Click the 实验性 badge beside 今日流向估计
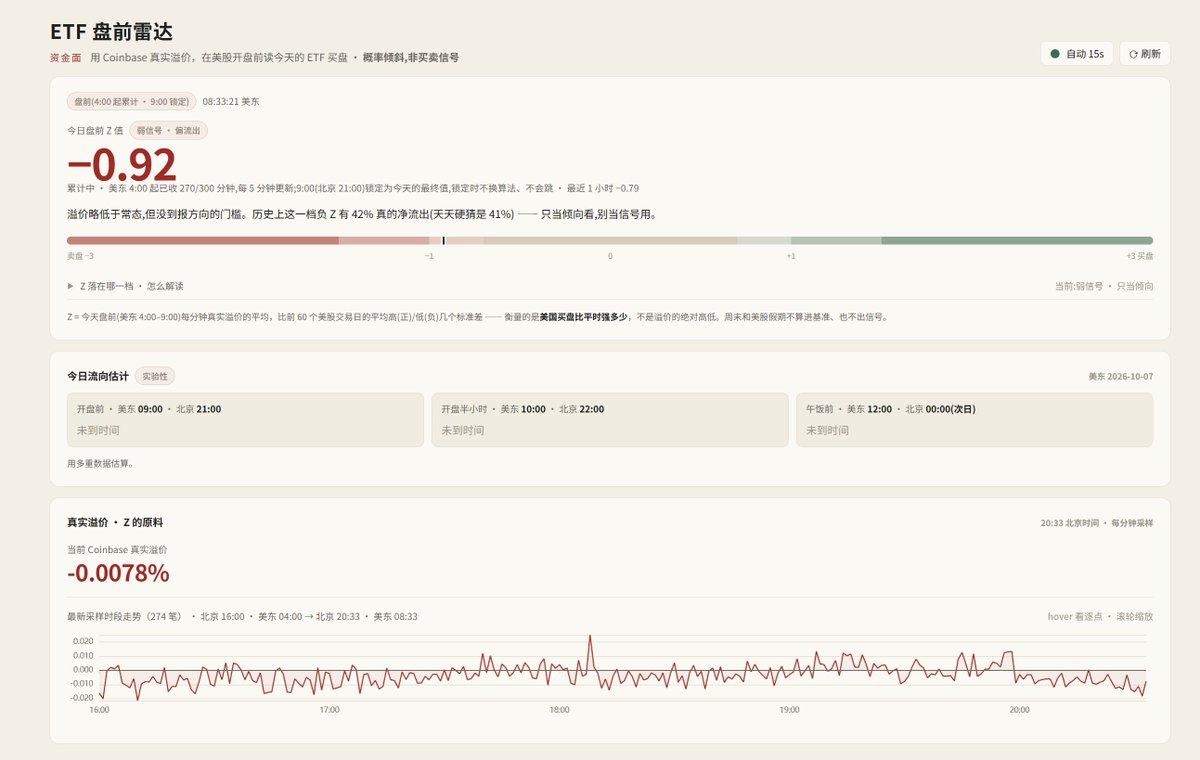The image size is (1200, 760). (156, 376)
